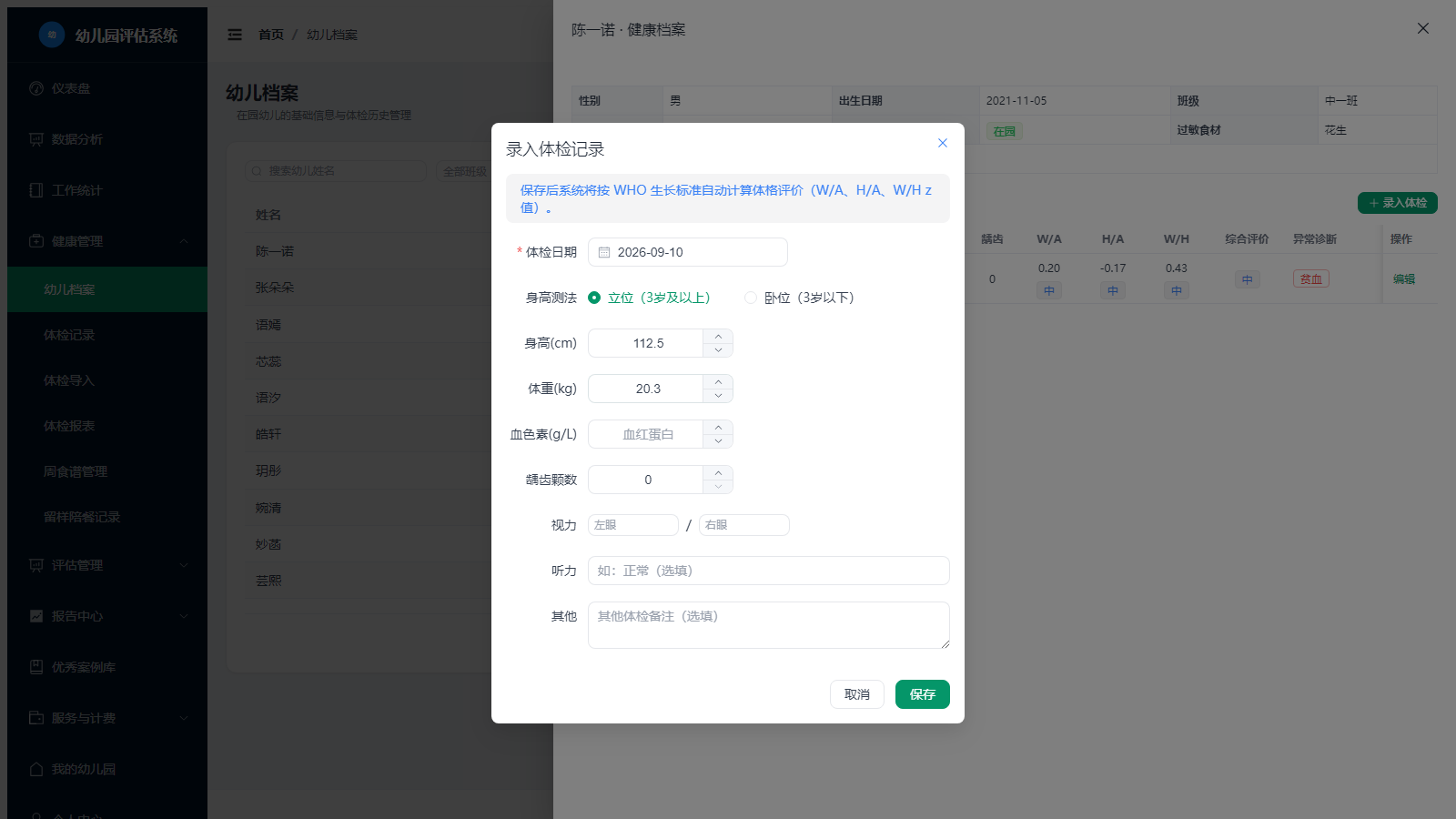Expand the 评估管理 sidebar group
This screenshot has width=1456, height=819.
[107, 565]
